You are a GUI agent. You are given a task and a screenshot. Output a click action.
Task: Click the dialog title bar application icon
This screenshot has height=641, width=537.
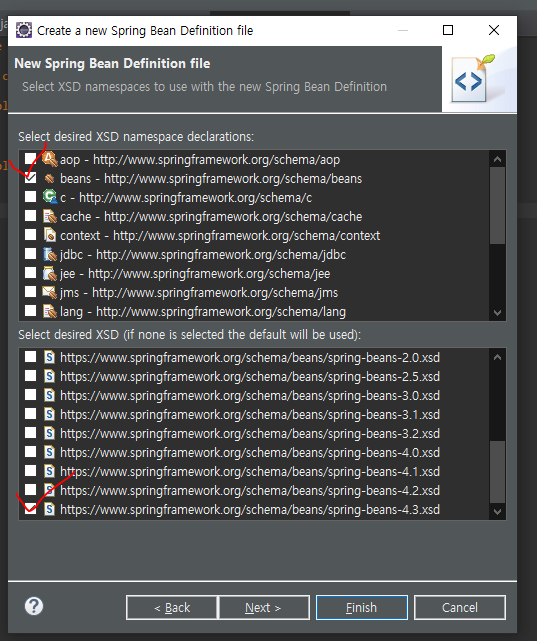[24, 30]
